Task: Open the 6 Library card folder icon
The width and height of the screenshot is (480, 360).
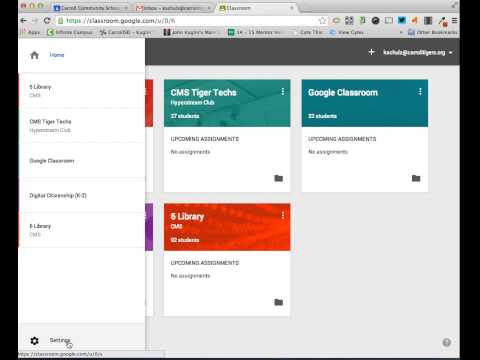Action: (278, 302)
